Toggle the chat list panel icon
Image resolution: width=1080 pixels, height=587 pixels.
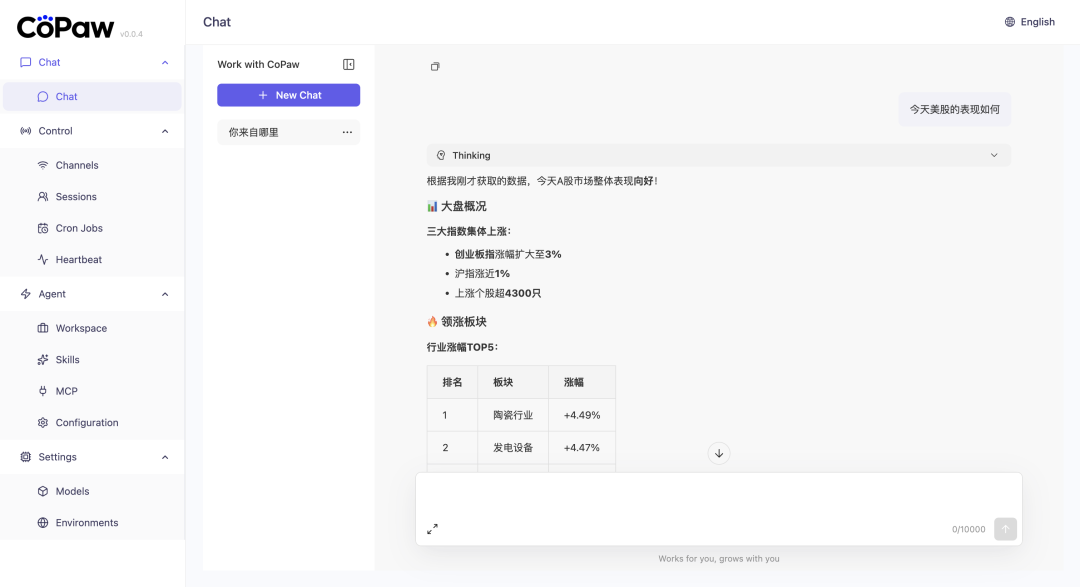click(x=349, y=64)
